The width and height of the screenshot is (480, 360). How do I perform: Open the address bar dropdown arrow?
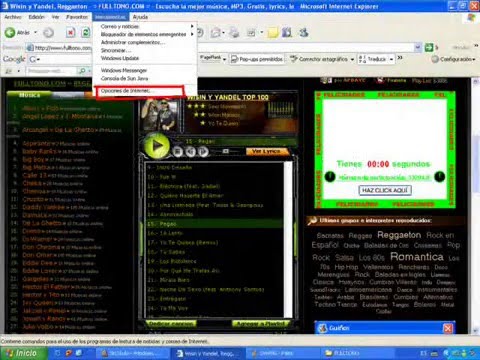tap(418, 48)
